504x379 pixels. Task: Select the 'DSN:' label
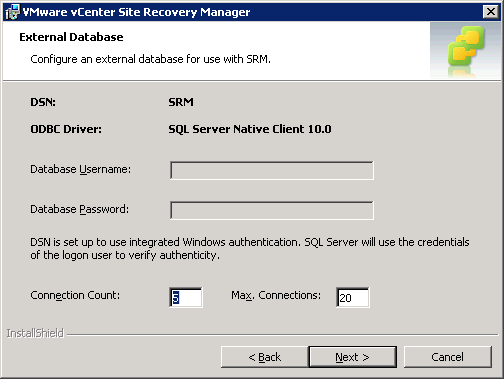click(x=43, y=102)
